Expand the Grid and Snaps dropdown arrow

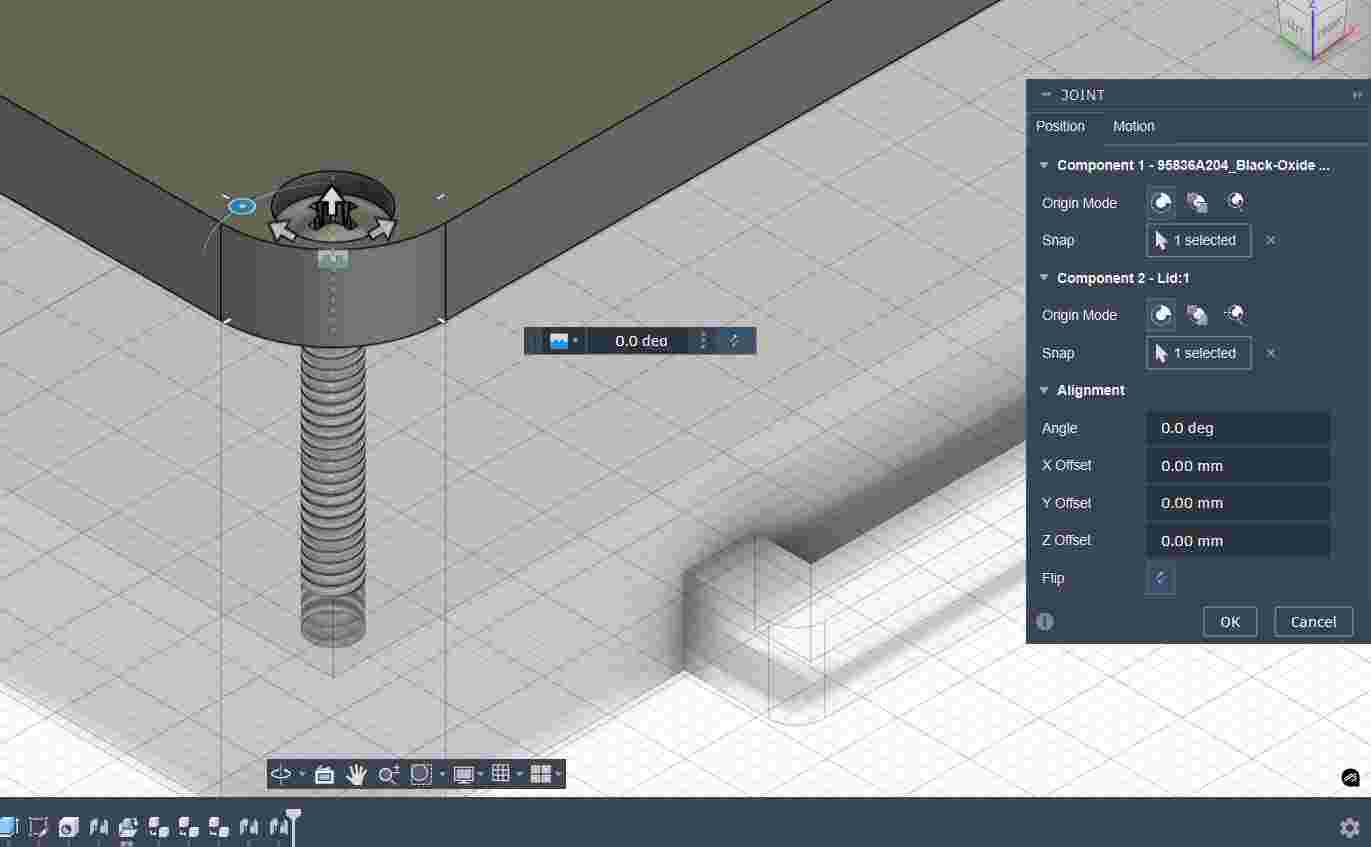(520, 775)
